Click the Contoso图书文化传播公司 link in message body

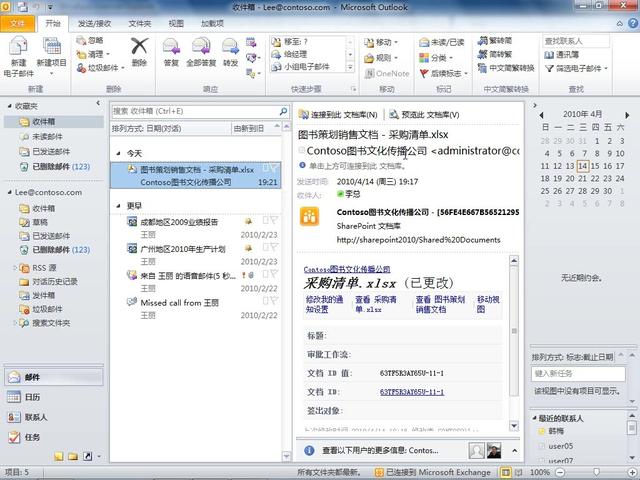click(x=347, y=269)
